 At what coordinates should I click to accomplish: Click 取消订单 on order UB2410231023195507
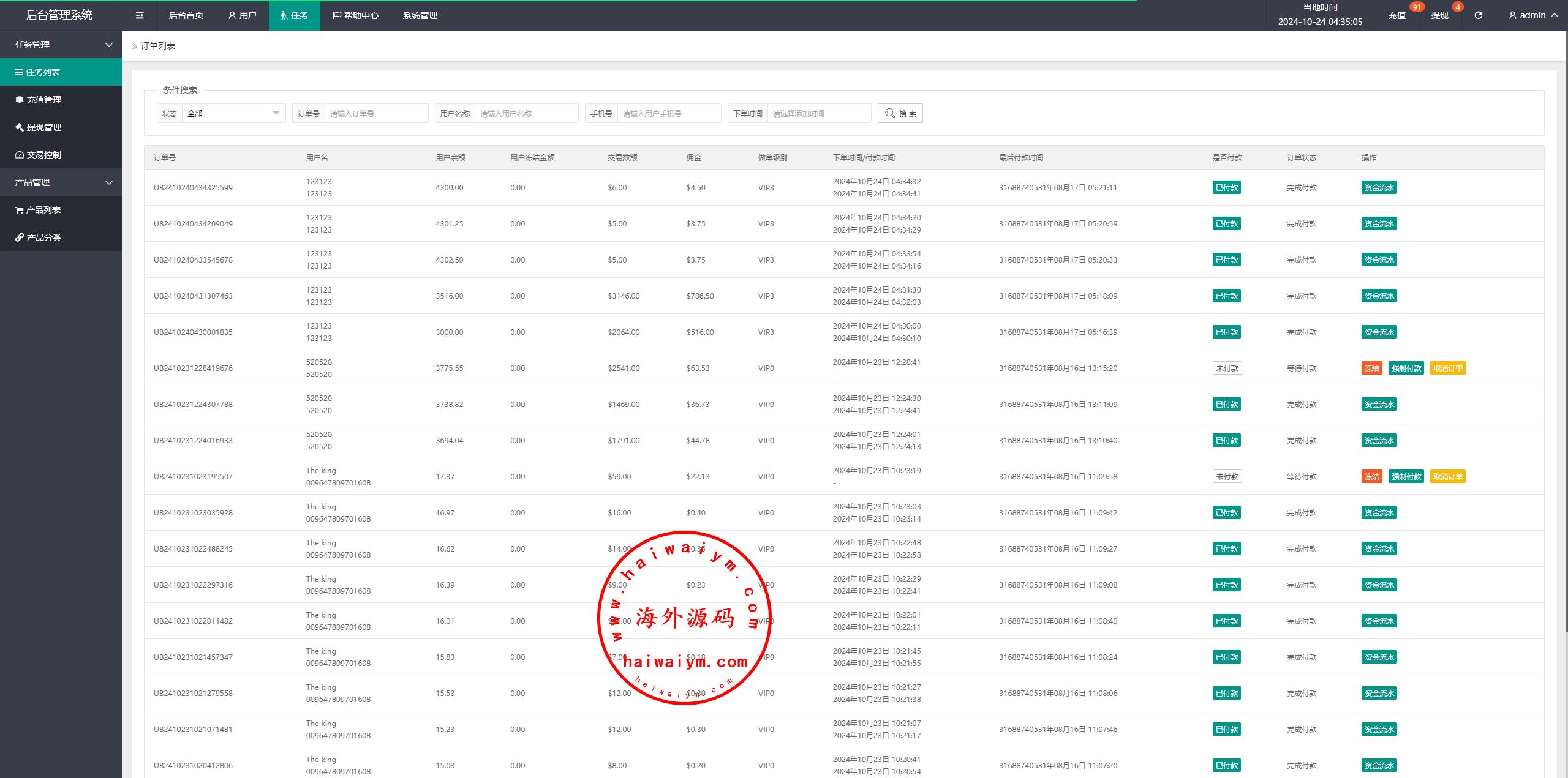coord(1447,476)
